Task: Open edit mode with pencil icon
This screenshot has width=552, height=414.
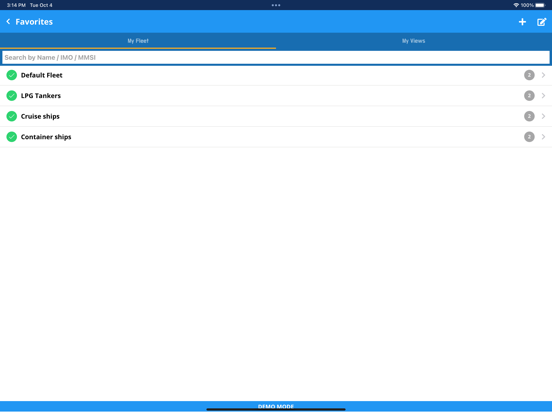Action: tap(541, 22)
